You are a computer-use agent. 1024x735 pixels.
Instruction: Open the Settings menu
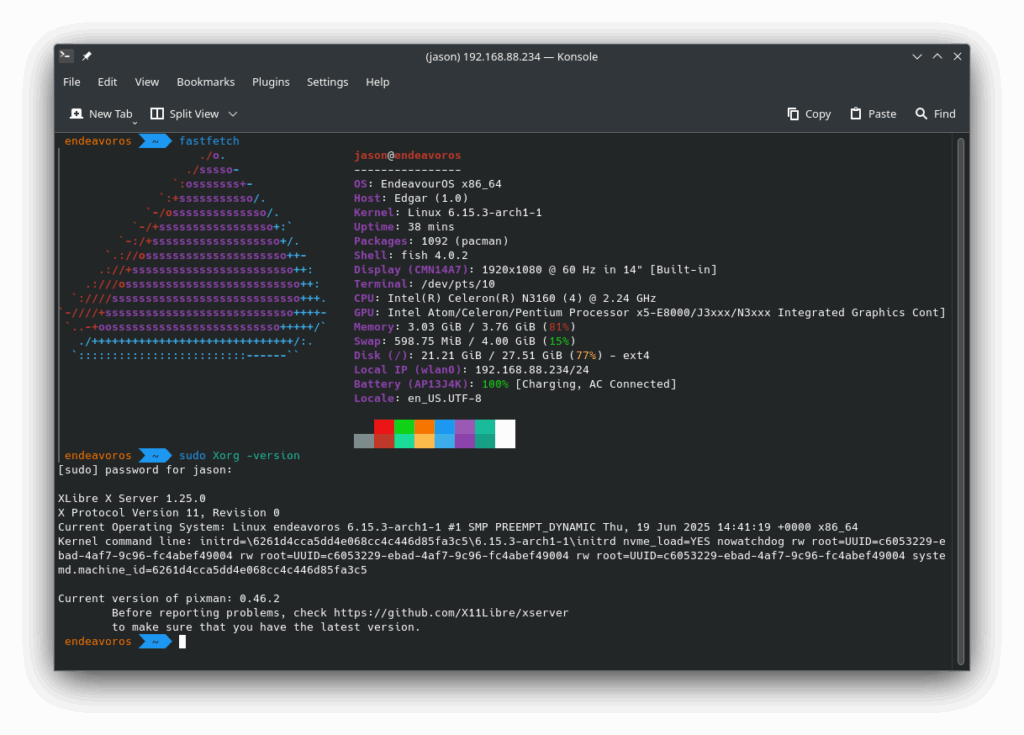327,82
